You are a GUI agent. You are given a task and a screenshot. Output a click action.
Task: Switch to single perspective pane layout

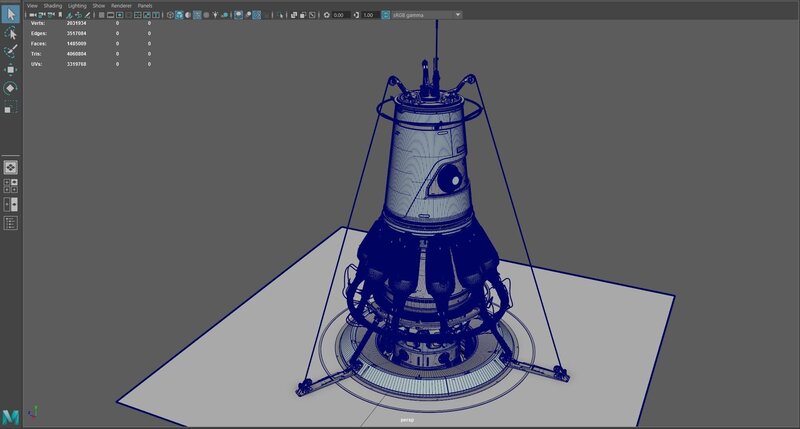[x=11, y=167]
